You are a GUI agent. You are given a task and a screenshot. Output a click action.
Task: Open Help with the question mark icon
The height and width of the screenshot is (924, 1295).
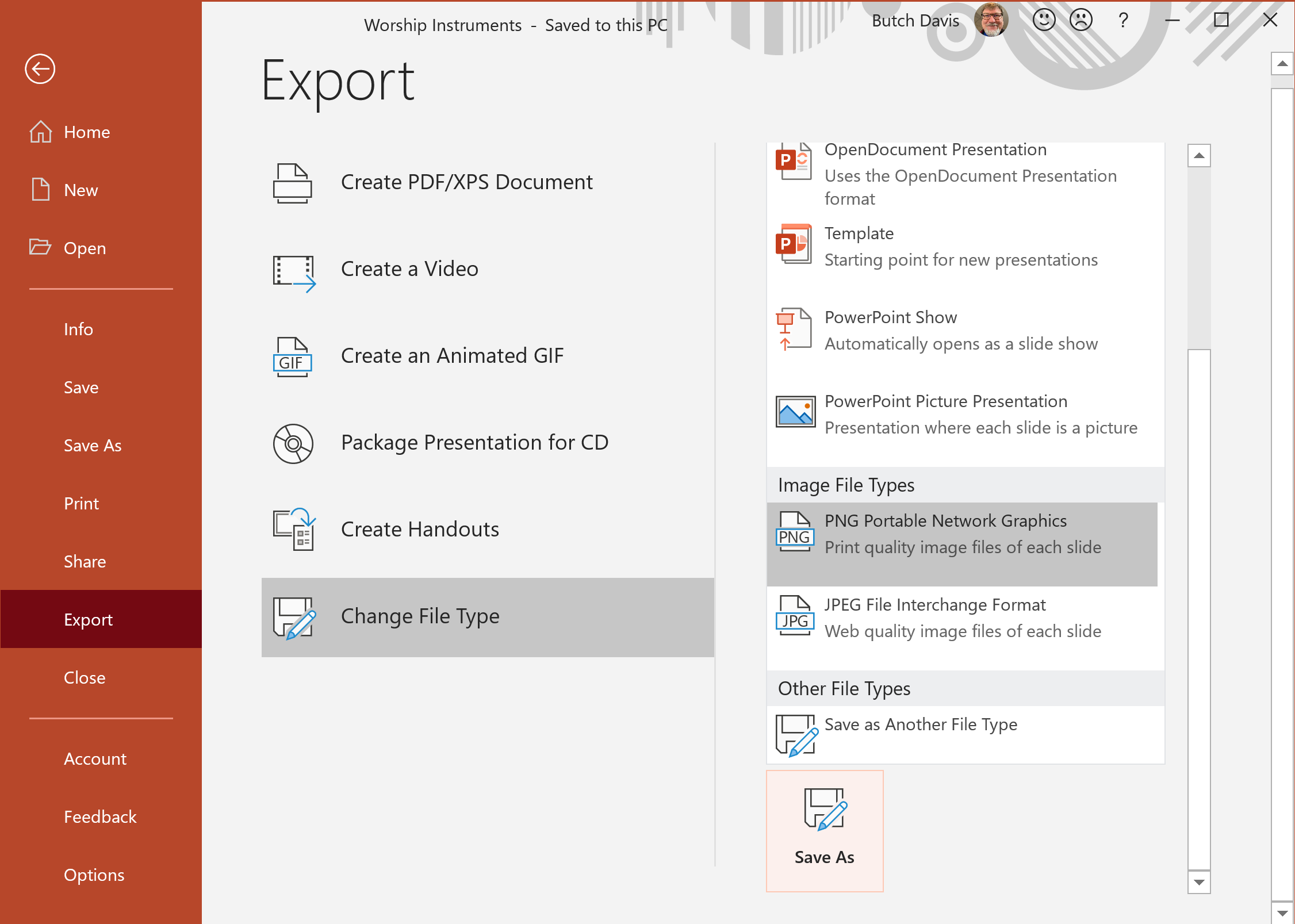pos(1123,21)
